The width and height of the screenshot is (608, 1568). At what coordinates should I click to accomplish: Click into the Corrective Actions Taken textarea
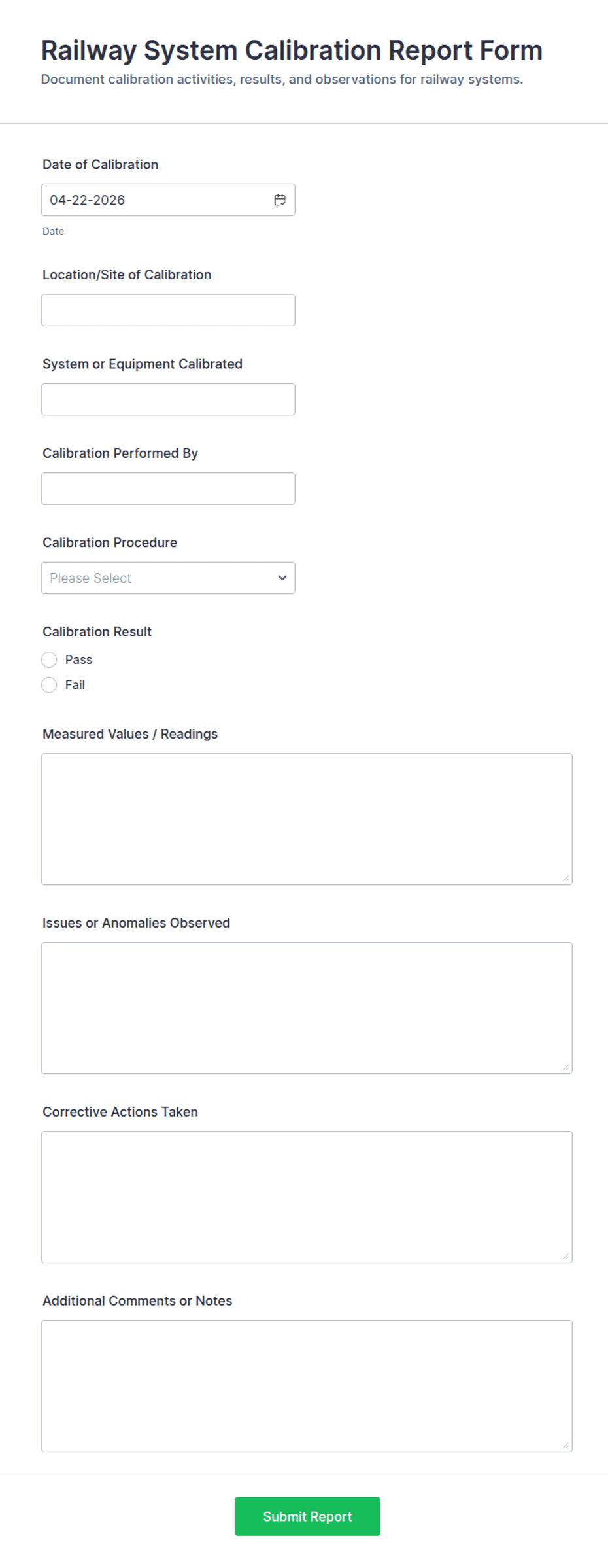(x=306, y=1196)
